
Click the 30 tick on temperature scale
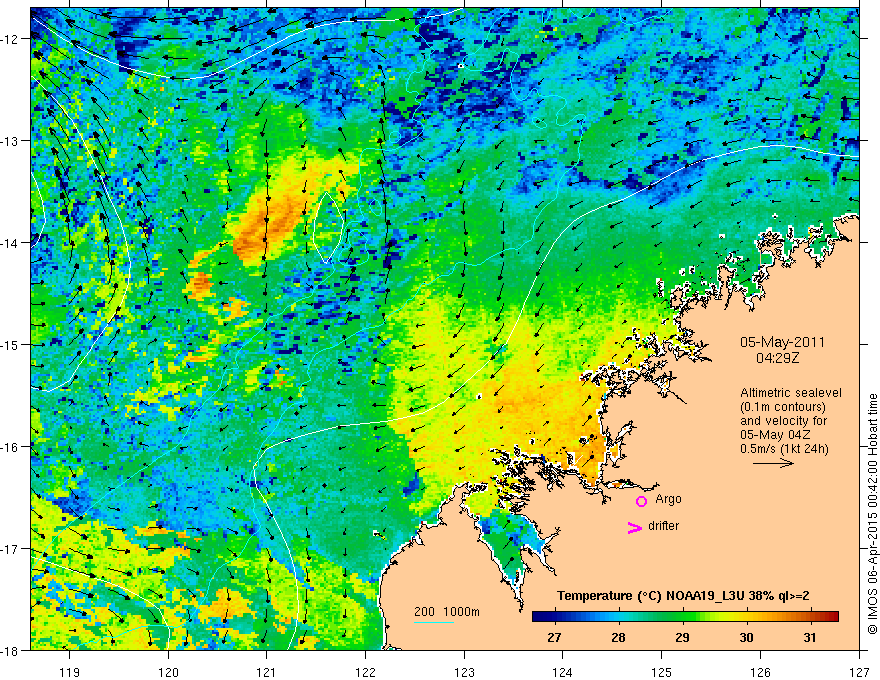pyautogui.click(x=746, y=637)
